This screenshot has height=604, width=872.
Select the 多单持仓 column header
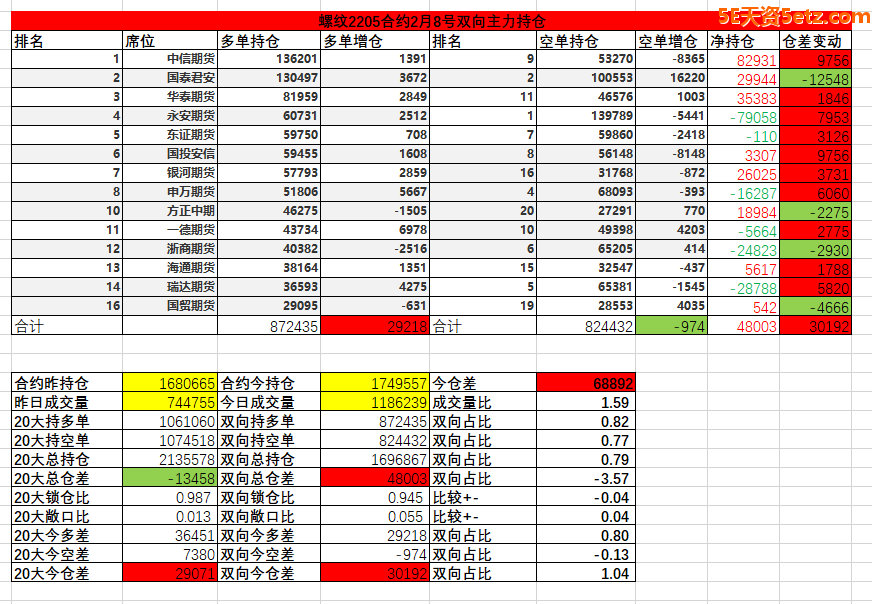269,41
